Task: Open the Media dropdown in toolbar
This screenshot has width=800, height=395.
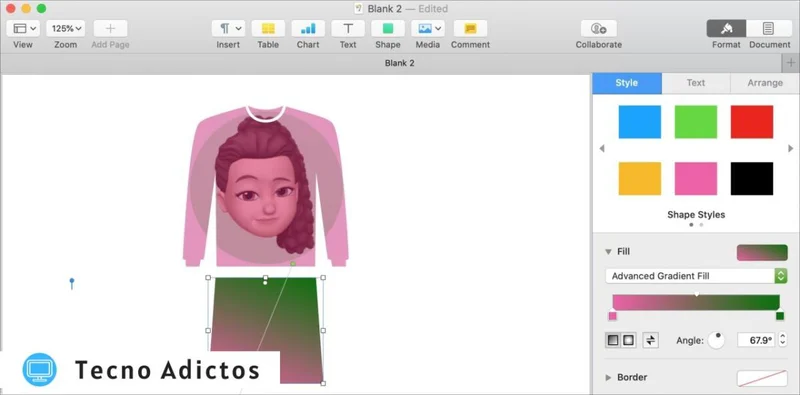Action: [x=428, y=29]
